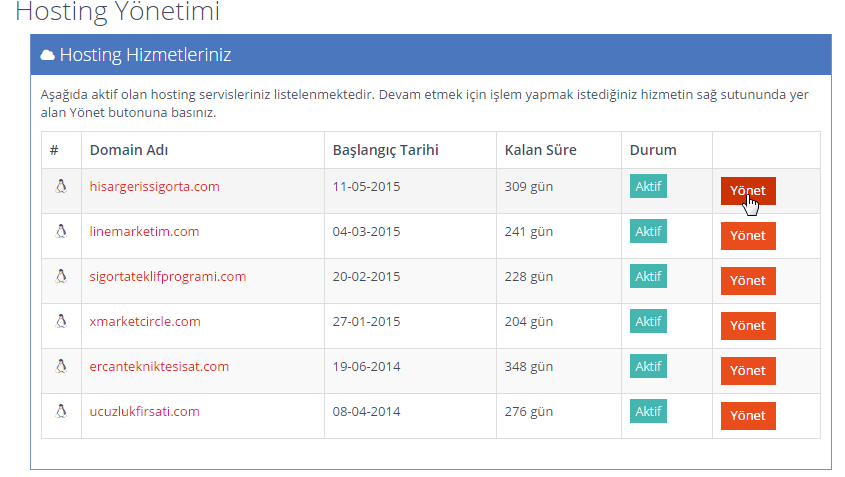This screenshot has width=845, height=477.
Task: Click remaining time 348 gün
Action: pyautogui.click(x=529, y=367)
